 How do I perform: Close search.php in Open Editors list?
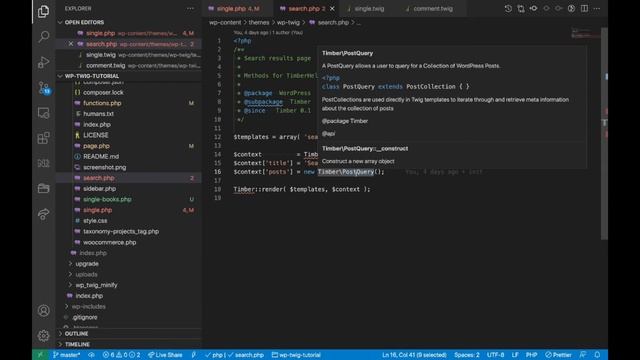pyautogui.click(x=71, y=44)
